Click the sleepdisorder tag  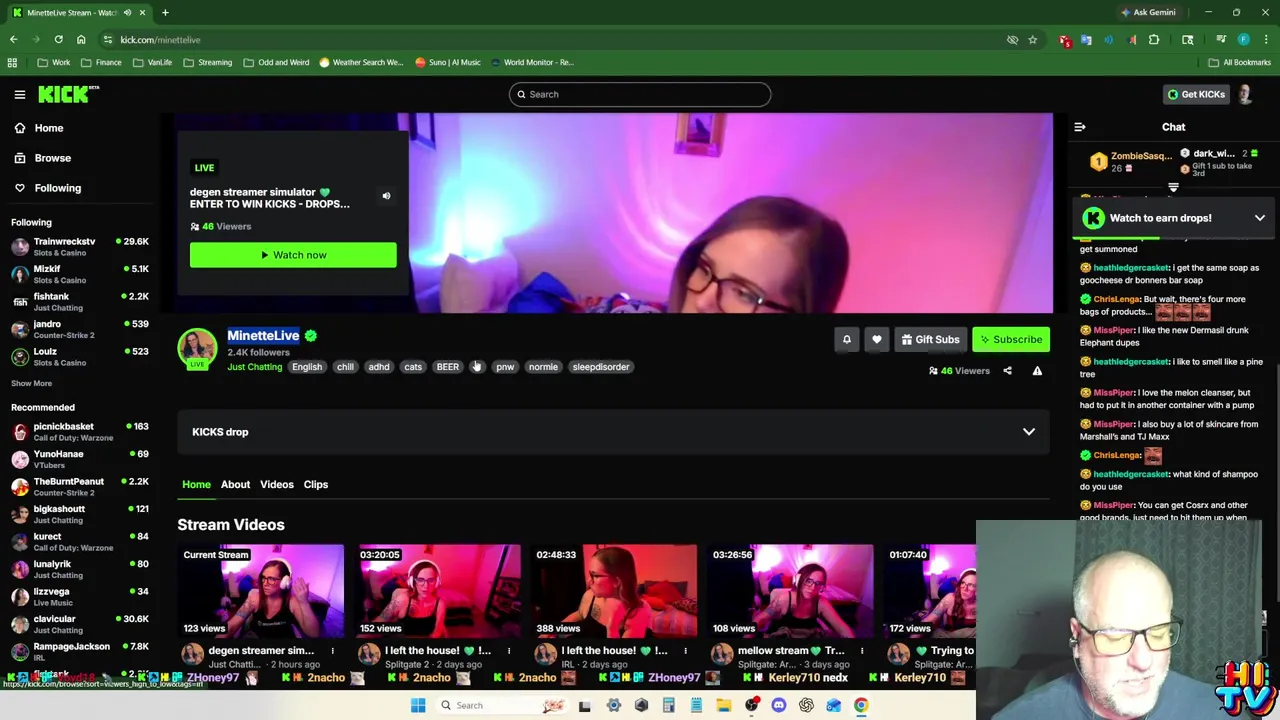601,367
